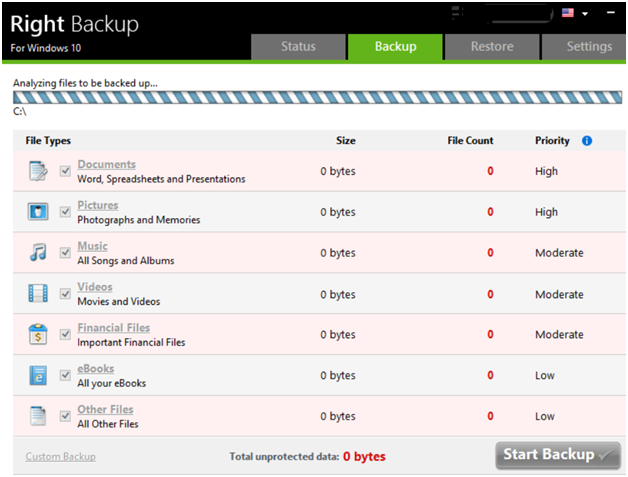
Task: Disable the Financial Files checkbox
Action: tap(65, 334)
